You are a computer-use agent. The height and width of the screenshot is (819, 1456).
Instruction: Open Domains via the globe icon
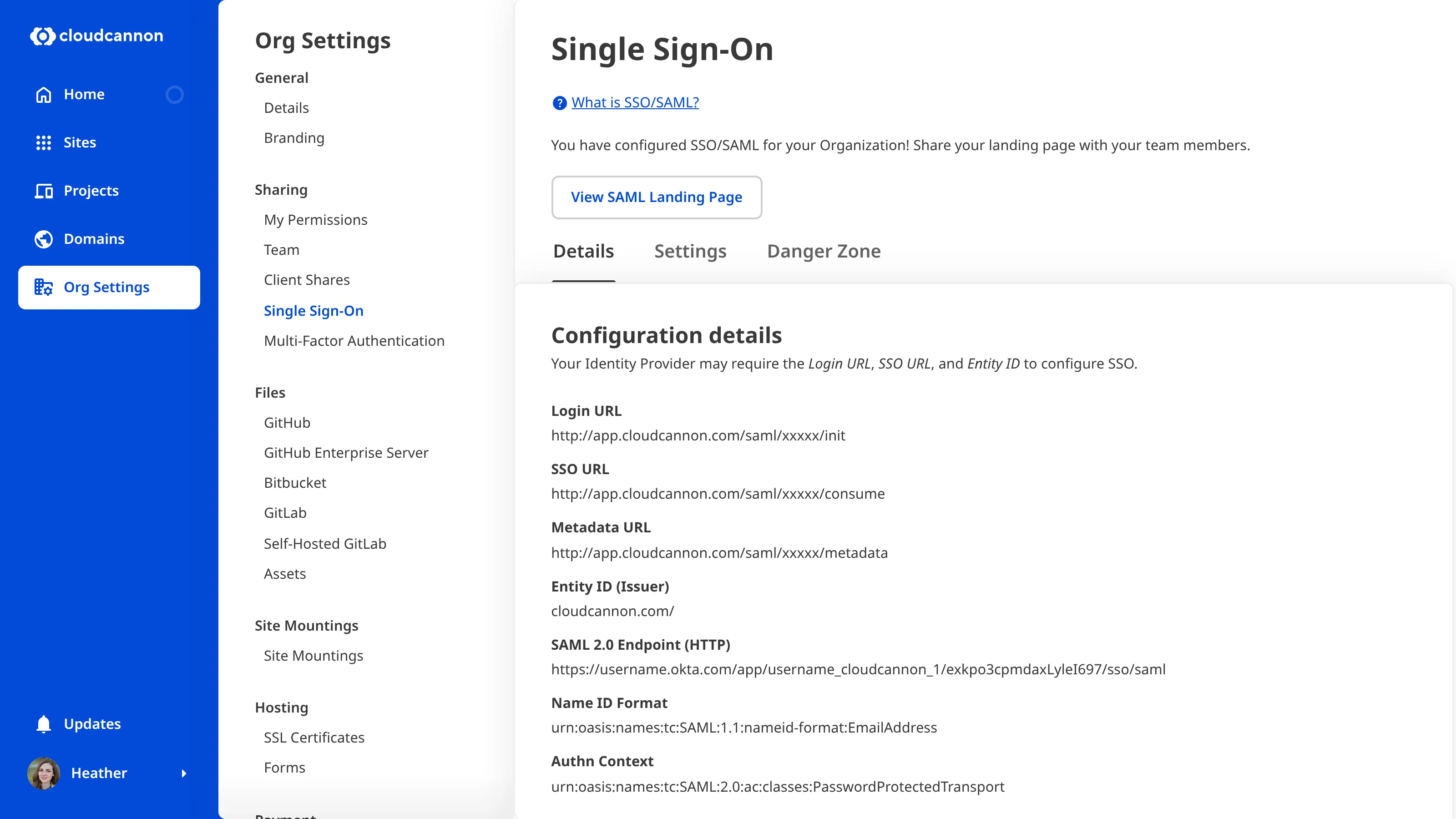pos(44,238)
